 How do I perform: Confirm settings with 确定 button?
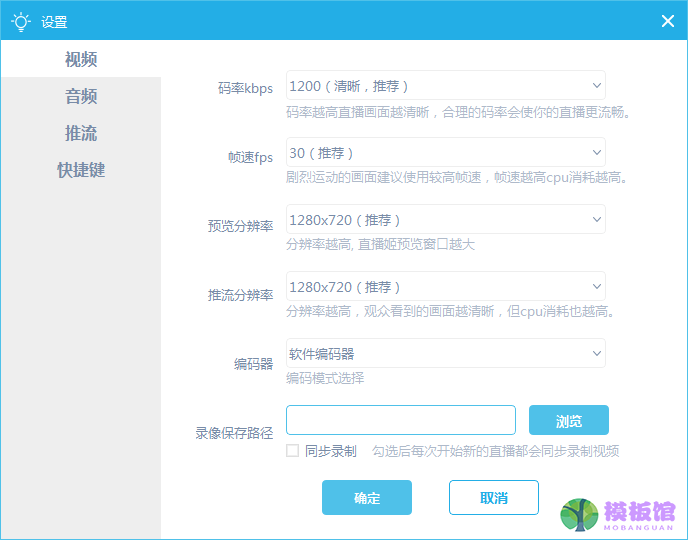coord(367,497)
